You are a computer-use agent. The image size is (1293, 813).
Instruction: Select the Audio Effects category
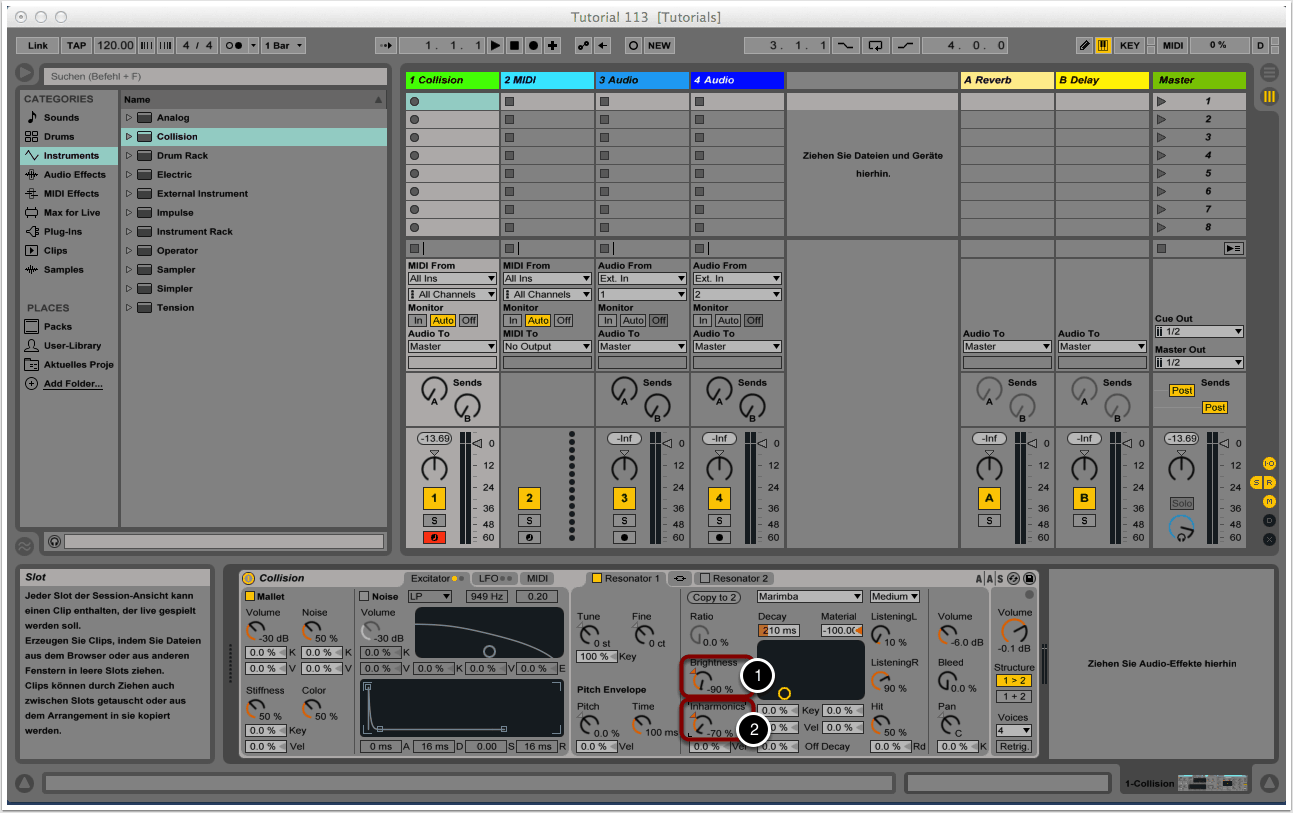[x=74, y=175]
